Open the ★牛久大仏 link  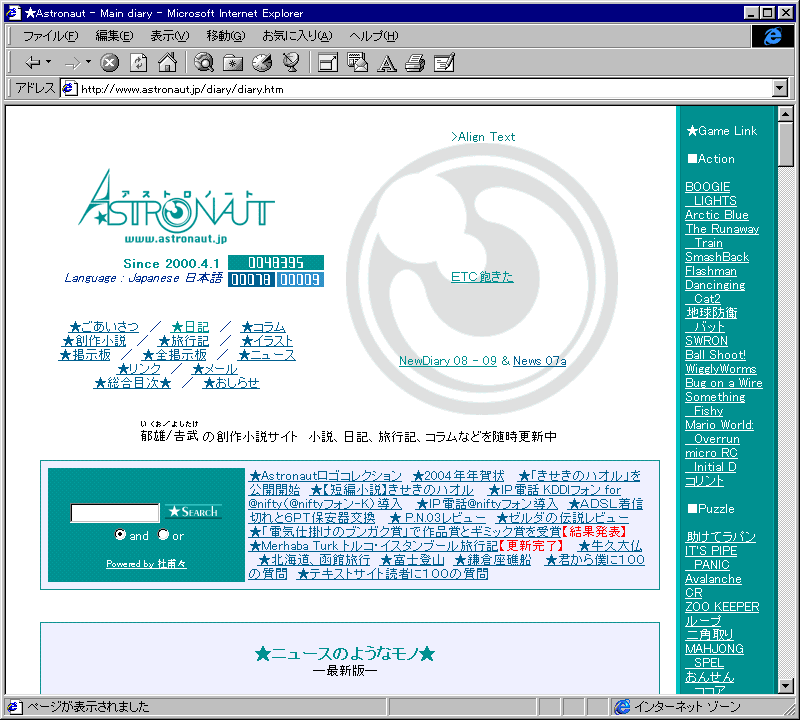610,545
